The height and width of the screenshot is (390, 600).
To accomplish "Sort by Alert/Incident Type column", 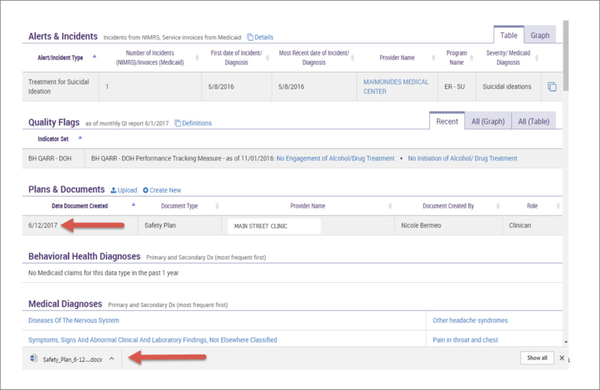I will (x=60, y=58).
